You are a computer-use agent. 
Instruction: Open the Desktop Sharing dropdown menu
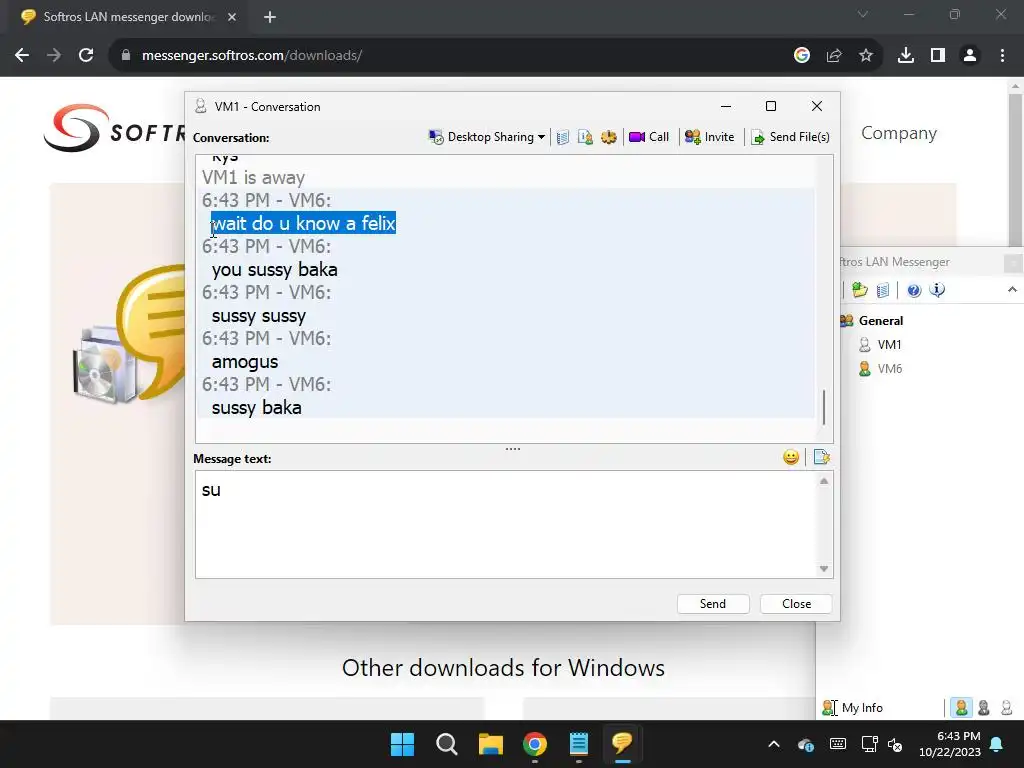point(487,137)
